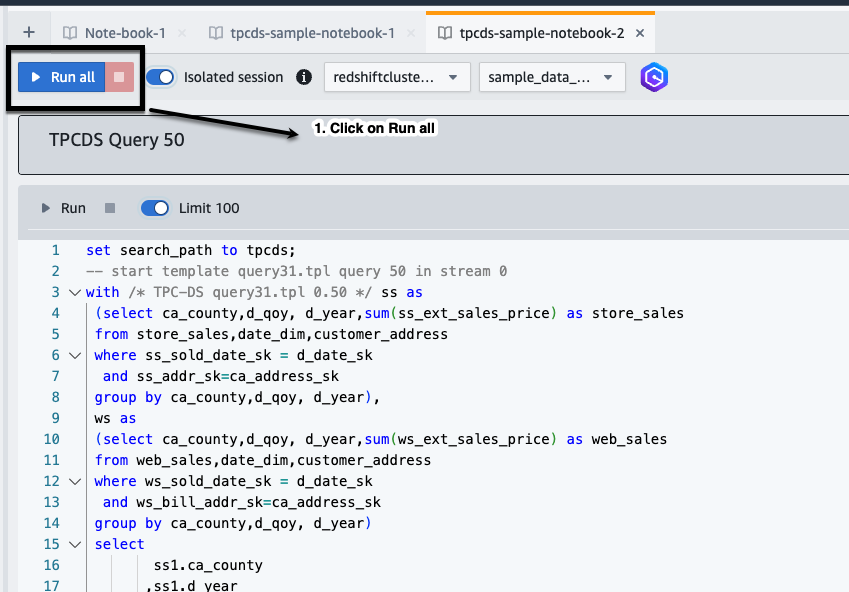Toggle the Isolated session switch
Viewport: 849px width, 592px height.
pyautogui.click(x=160, y=77)
